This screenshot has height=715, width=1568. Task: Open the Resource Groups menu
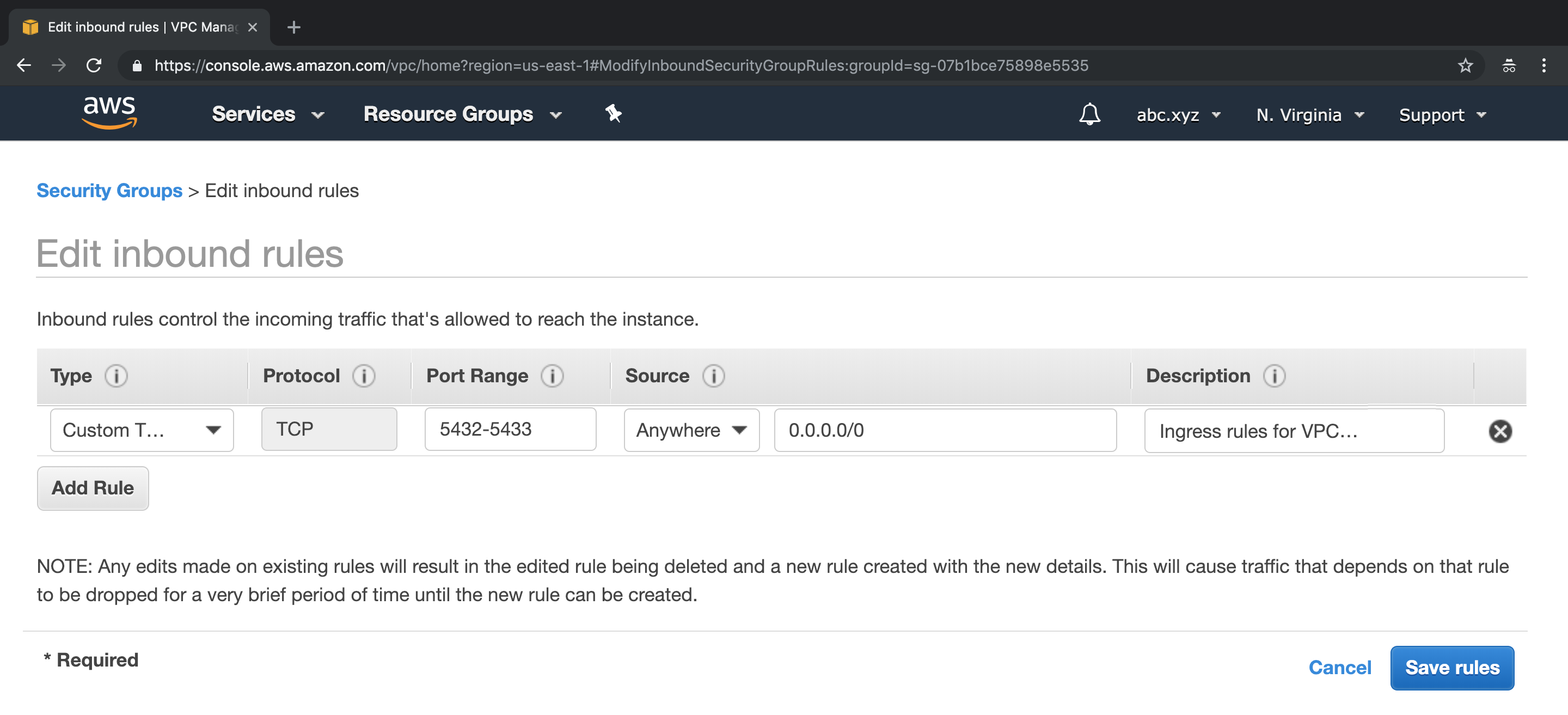coord(462,114)
